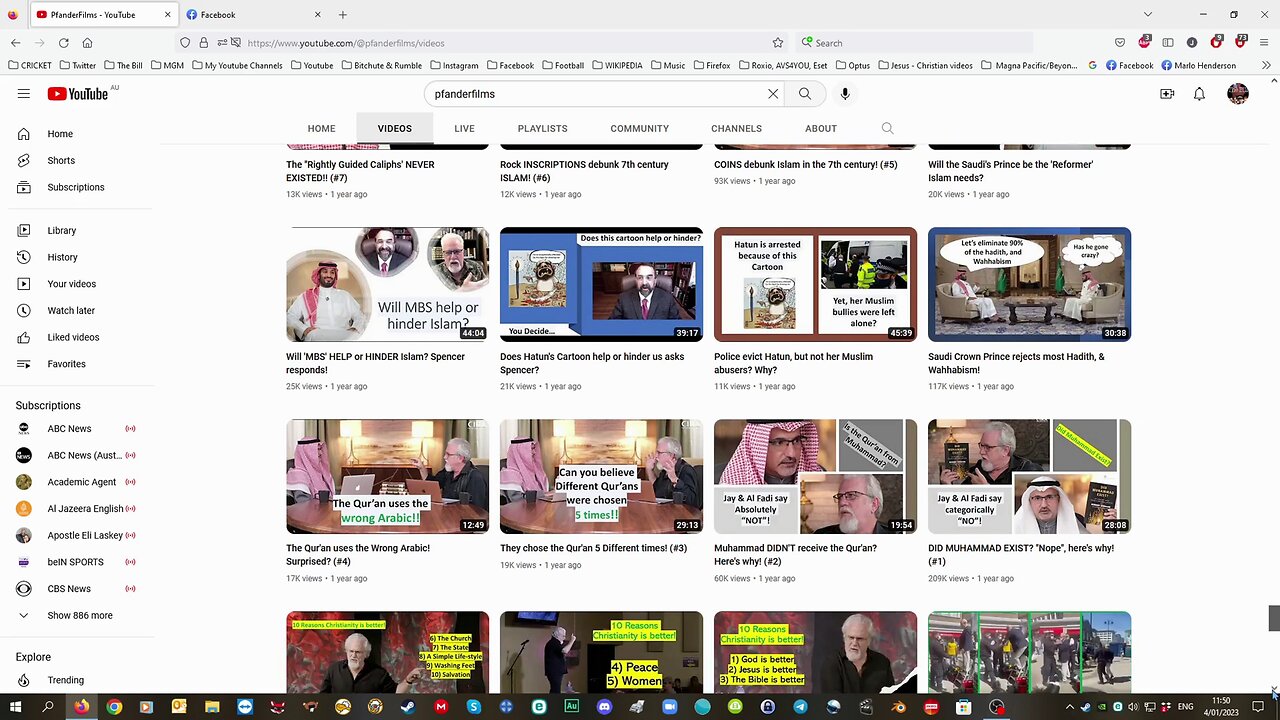Open the ABOUT channel tab
Screen dimensions: 1280x720
pyautogui.click(x=821, y=128)
